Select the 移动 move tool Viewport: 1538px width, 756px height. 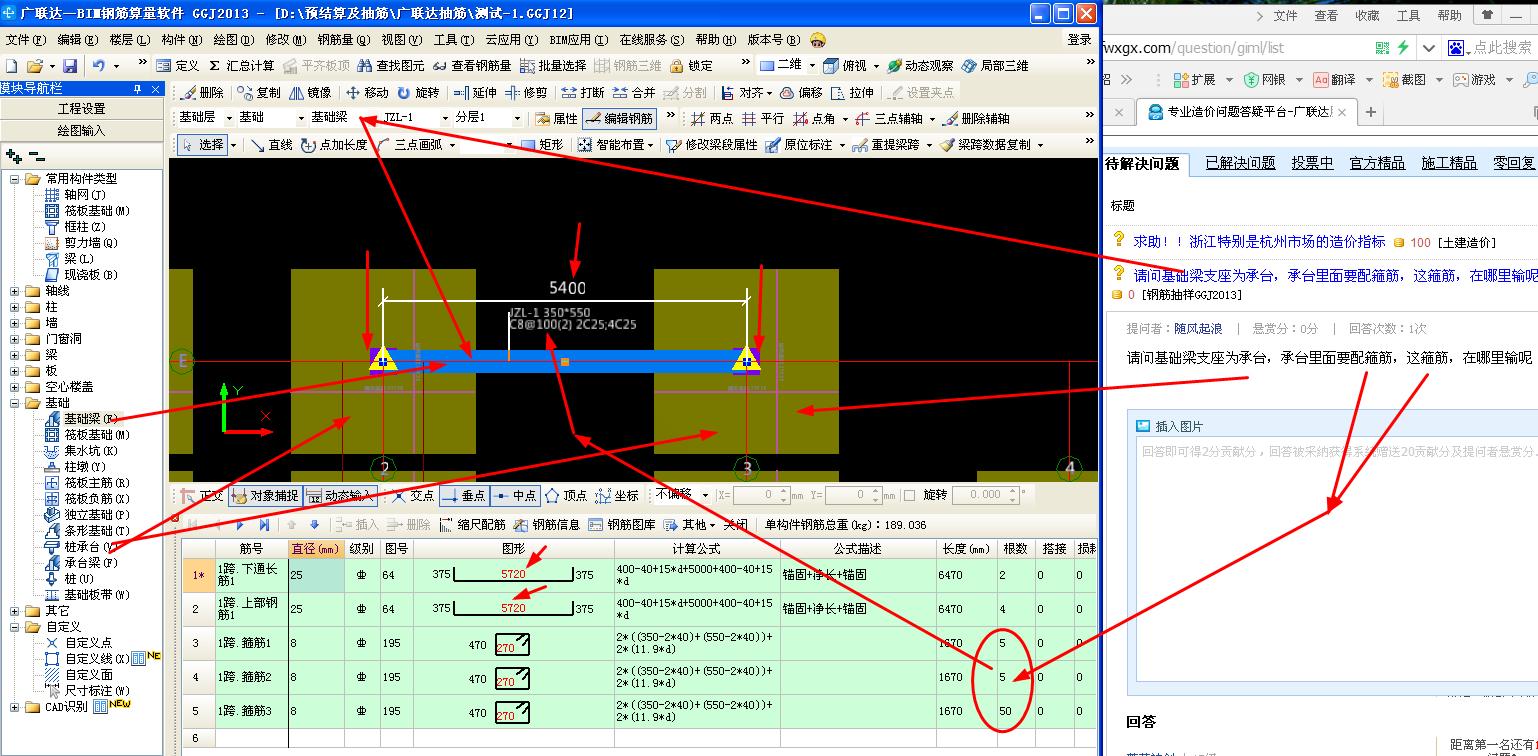[x=366, y=92]
